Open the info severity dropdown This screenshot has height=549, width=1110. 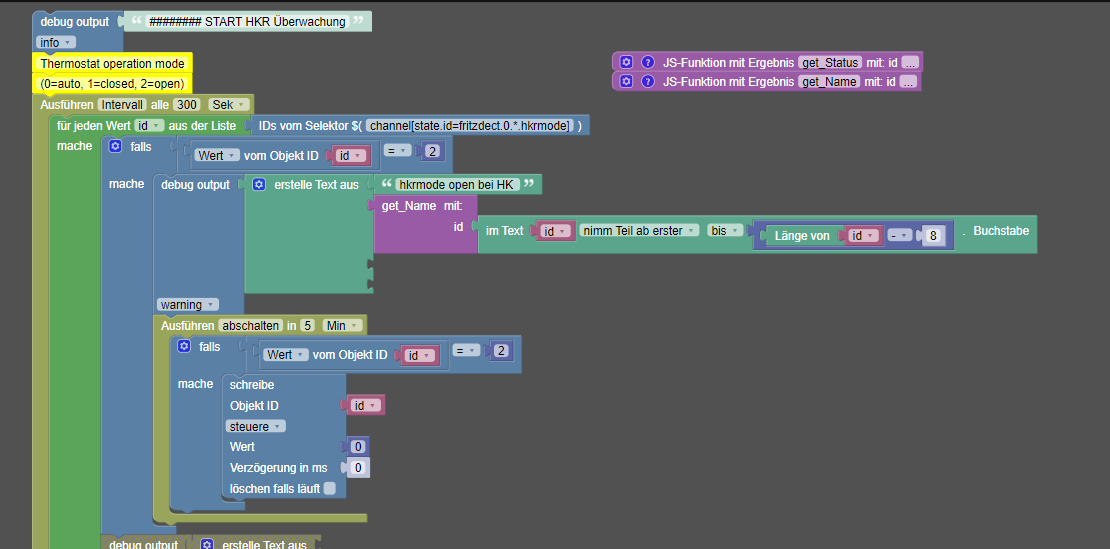click(x=57, y=42)
